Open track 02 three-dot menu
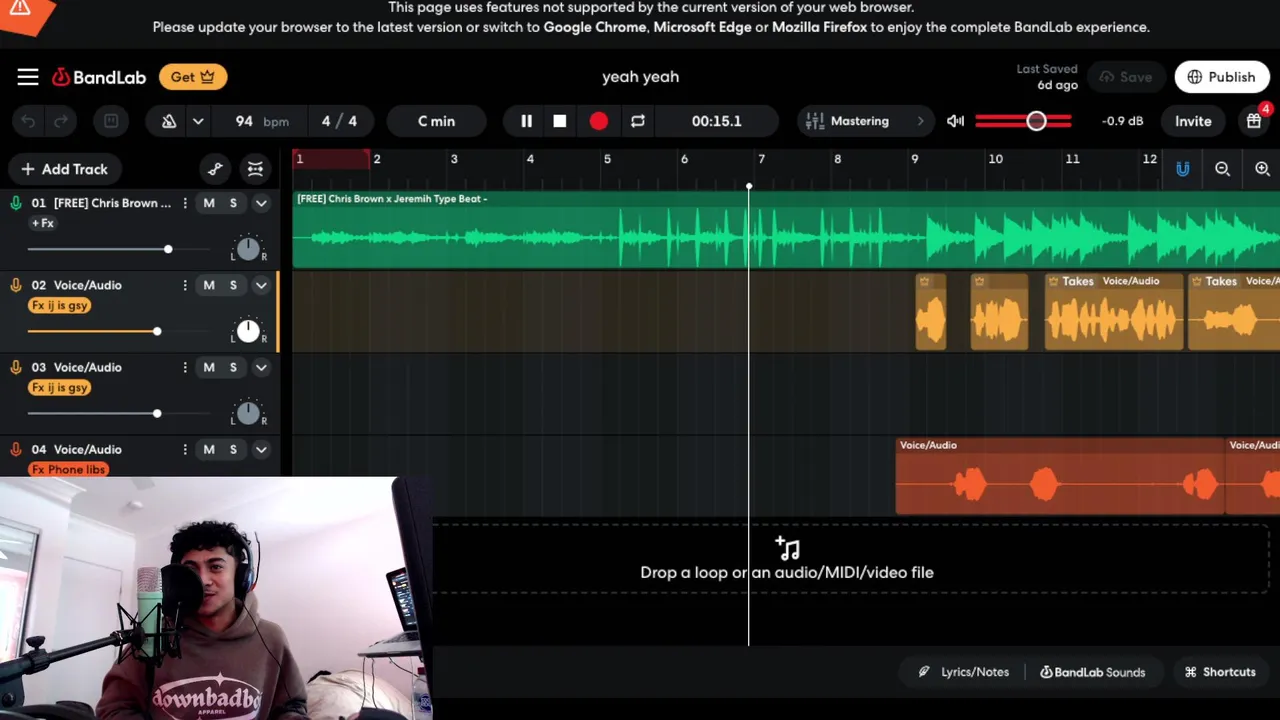1280x720 pixels. 185,285
